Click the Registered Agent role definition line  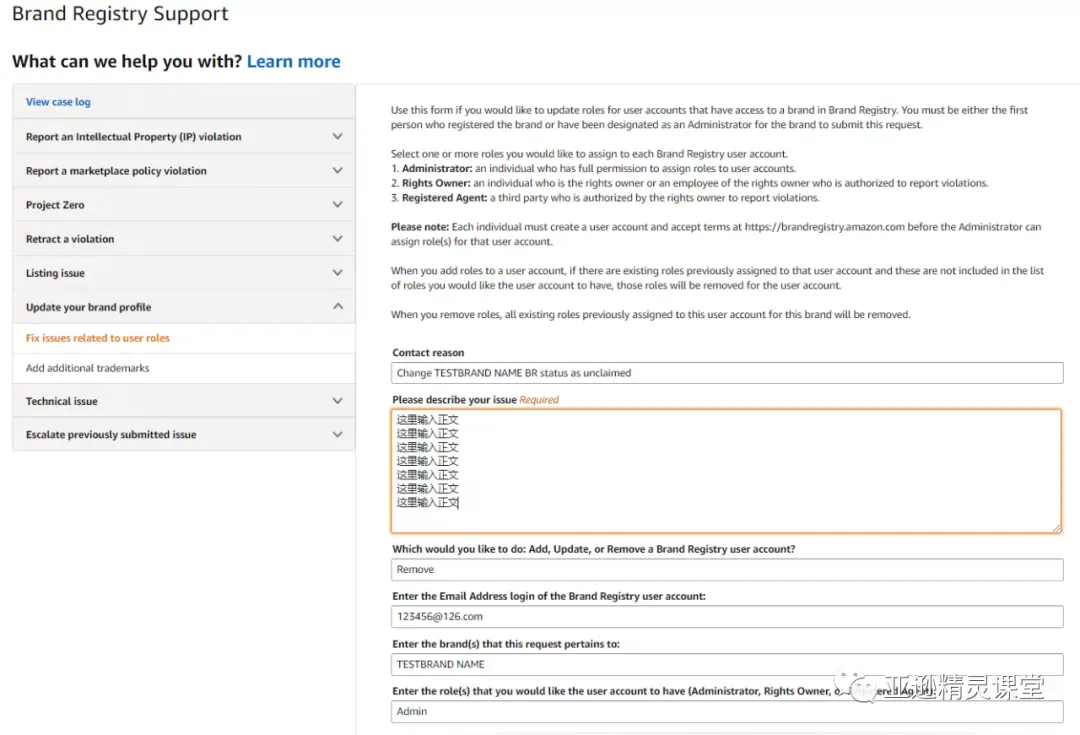(605, 198)
